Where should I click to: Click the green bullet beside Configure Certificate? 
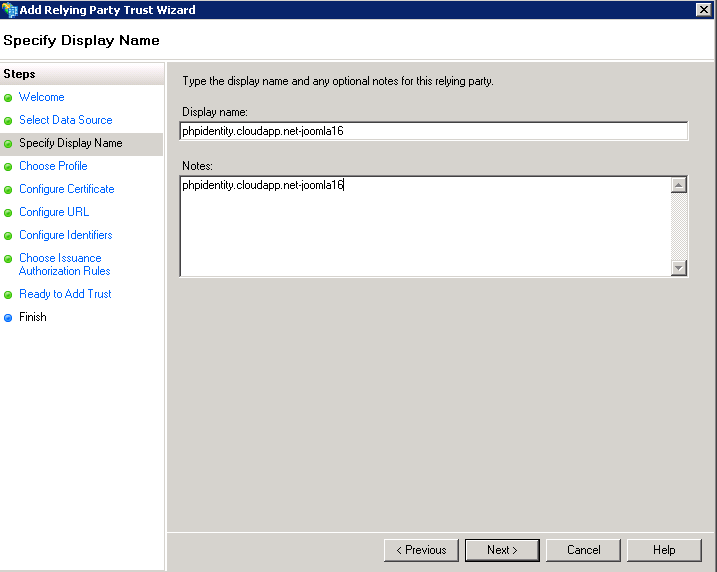[8, 190]
